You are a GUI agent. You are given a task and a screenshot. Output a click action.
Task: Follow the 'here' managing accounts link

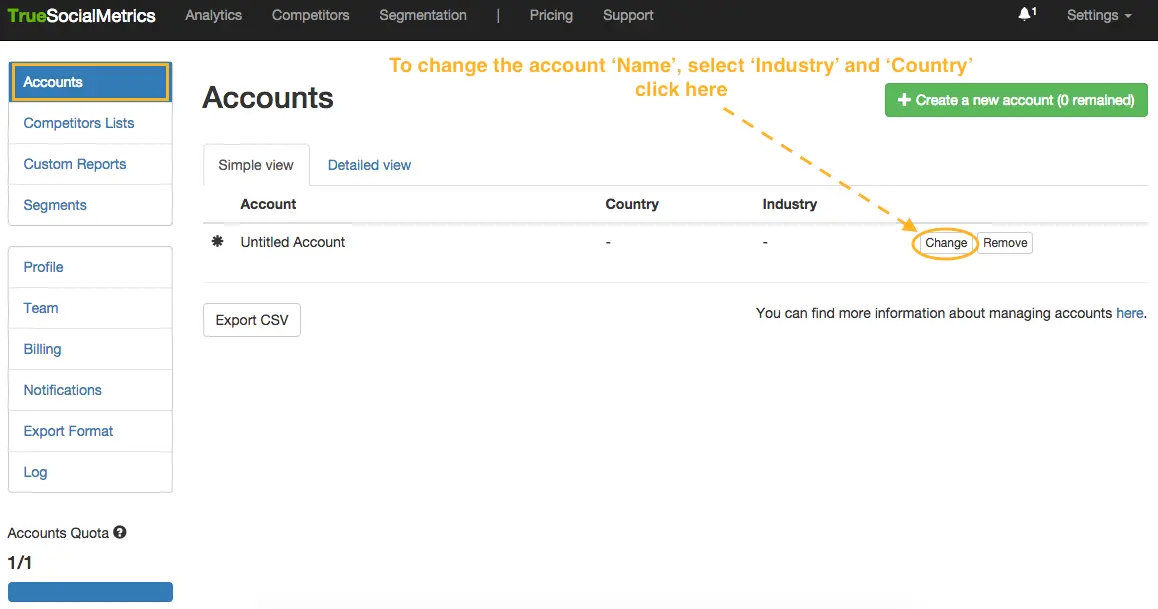tap(1129, 313)
